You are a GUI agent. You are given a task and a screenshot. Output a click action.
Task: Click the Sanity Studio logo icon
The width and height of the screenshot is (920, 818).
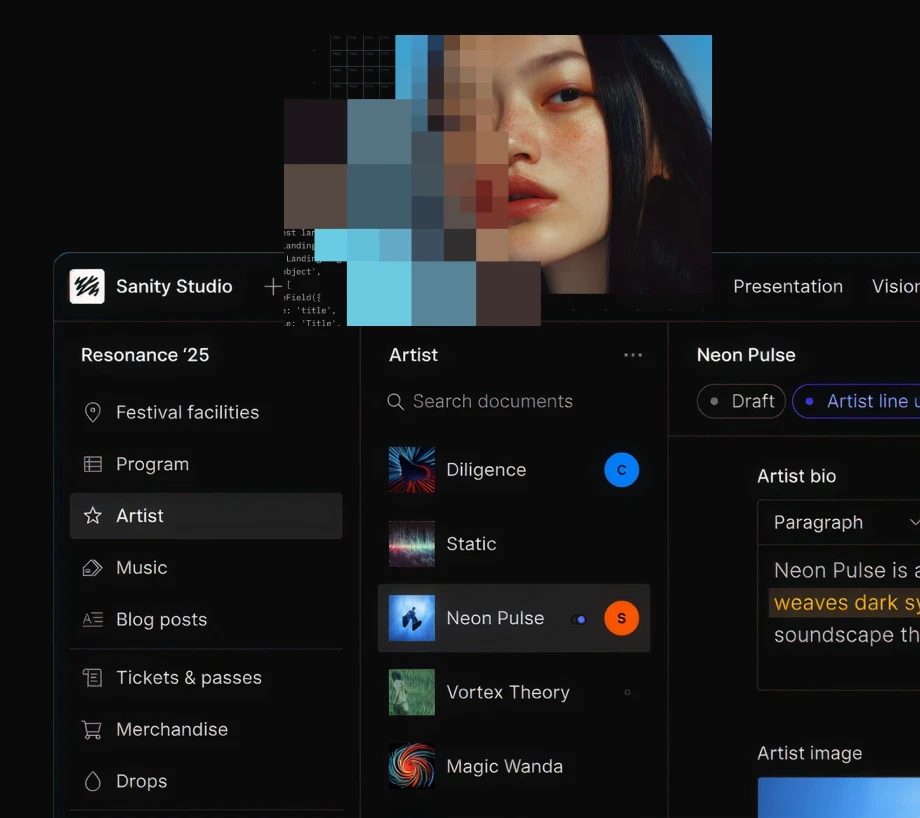point(86,286)
